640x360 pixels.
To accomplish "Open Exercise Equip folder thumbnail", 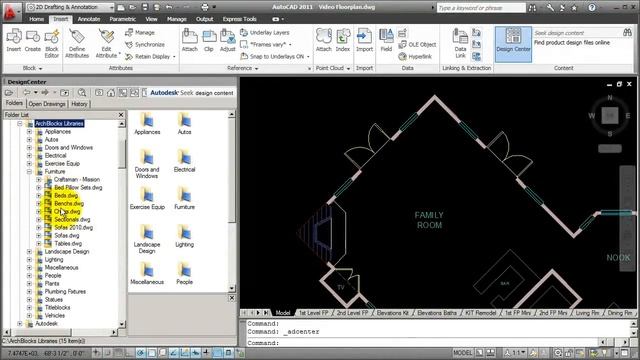I will (147, 199).
